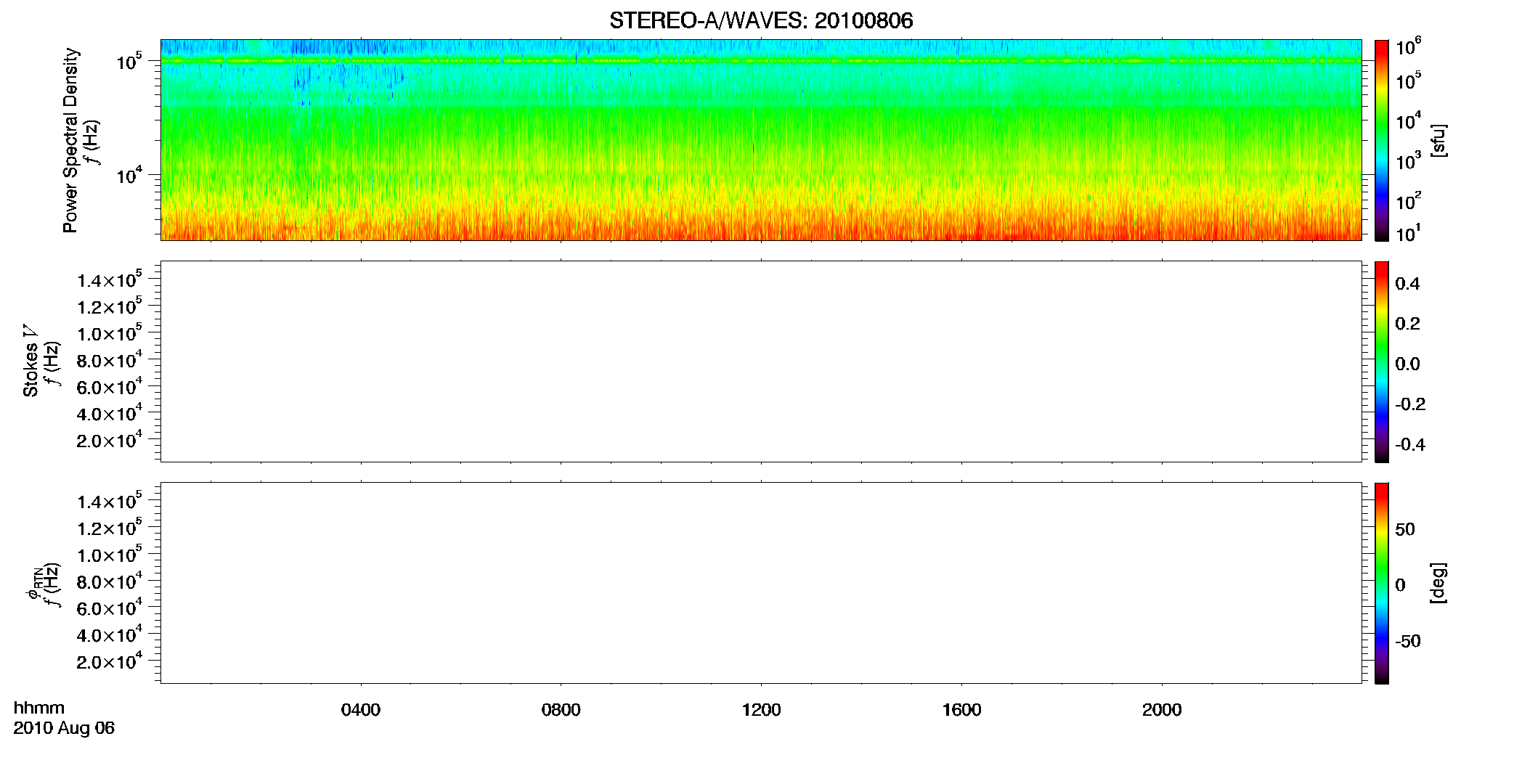Click the 0 label on degree color bar
1522x784 pixels.
(x=1400, y=585)
